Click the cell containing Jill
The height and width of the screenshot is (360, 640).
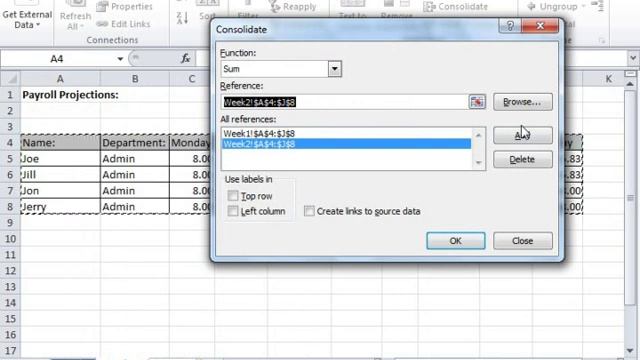[x=60, y=175]
